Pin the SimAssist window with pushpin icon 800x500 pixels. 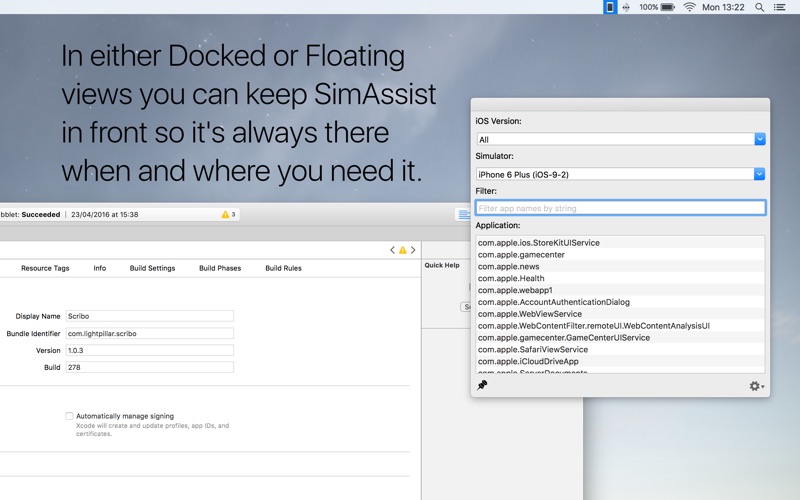coord(482,385)
